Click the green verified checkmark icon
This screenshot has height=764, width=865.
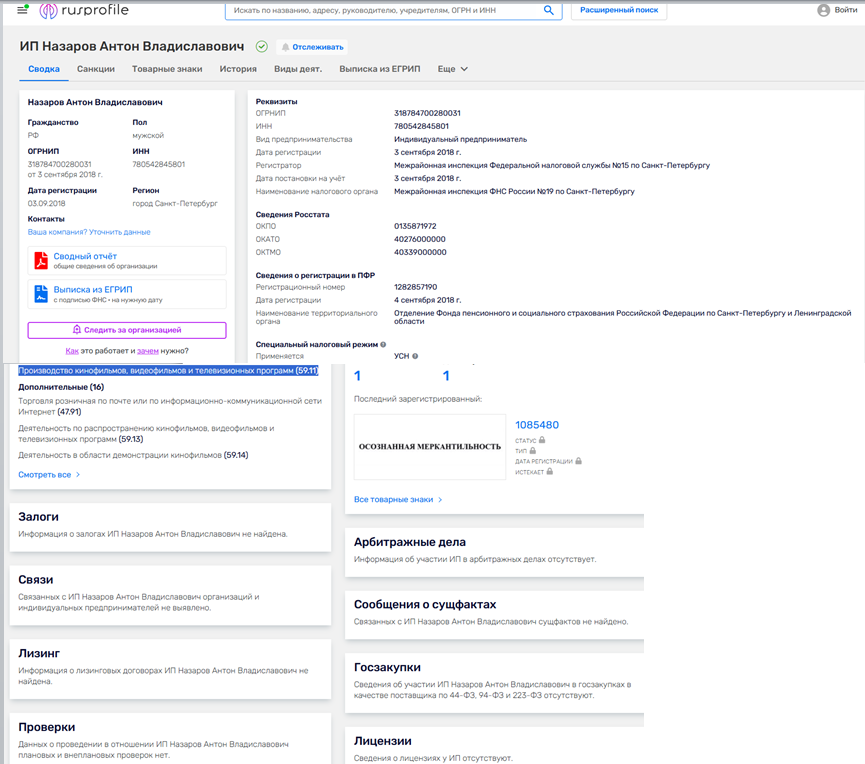click(262, 47)
